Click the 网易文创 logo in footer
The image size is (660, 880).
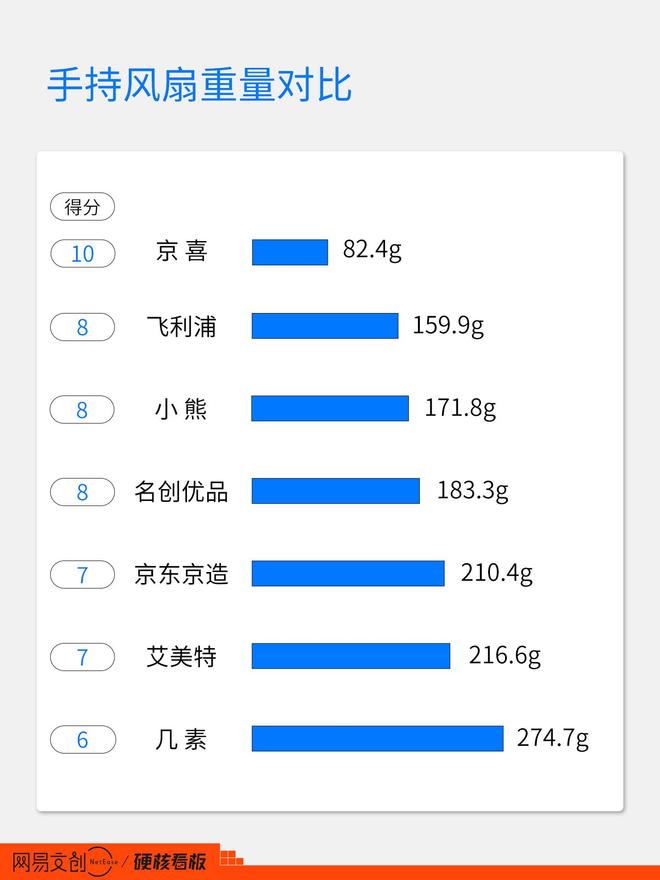pos(50,862)
